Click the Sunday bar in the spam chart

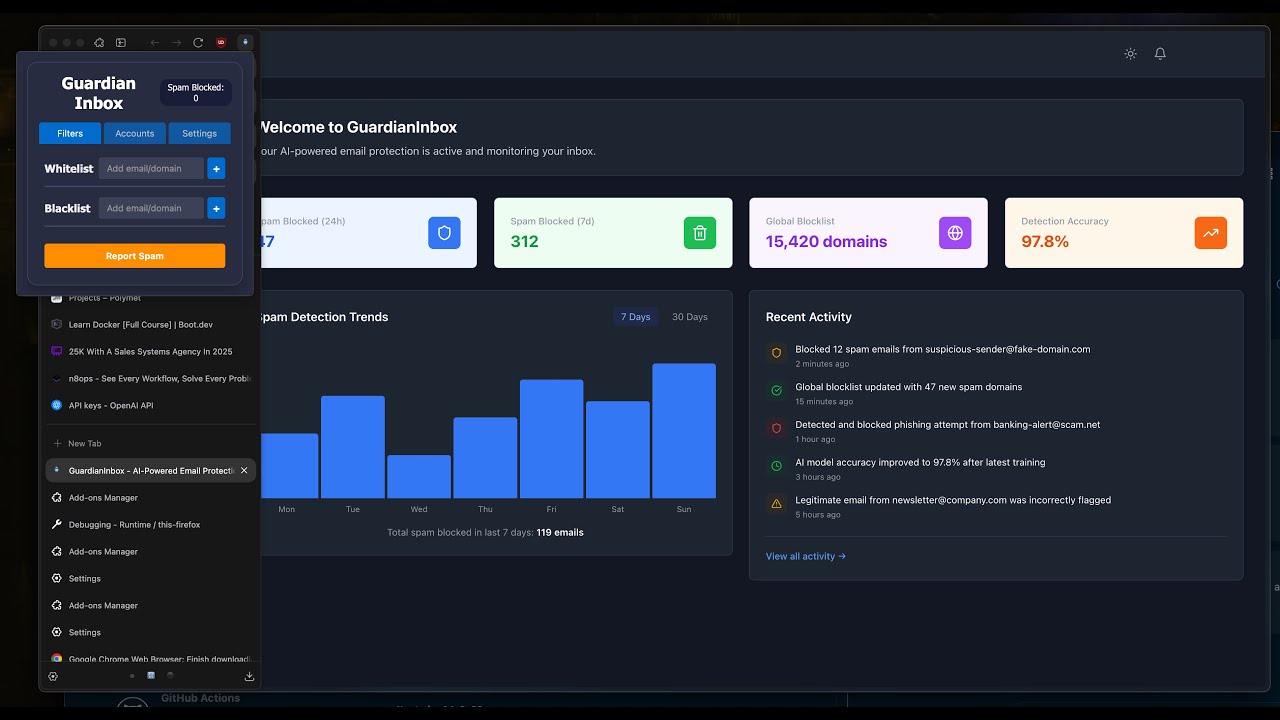pos(684,431)
